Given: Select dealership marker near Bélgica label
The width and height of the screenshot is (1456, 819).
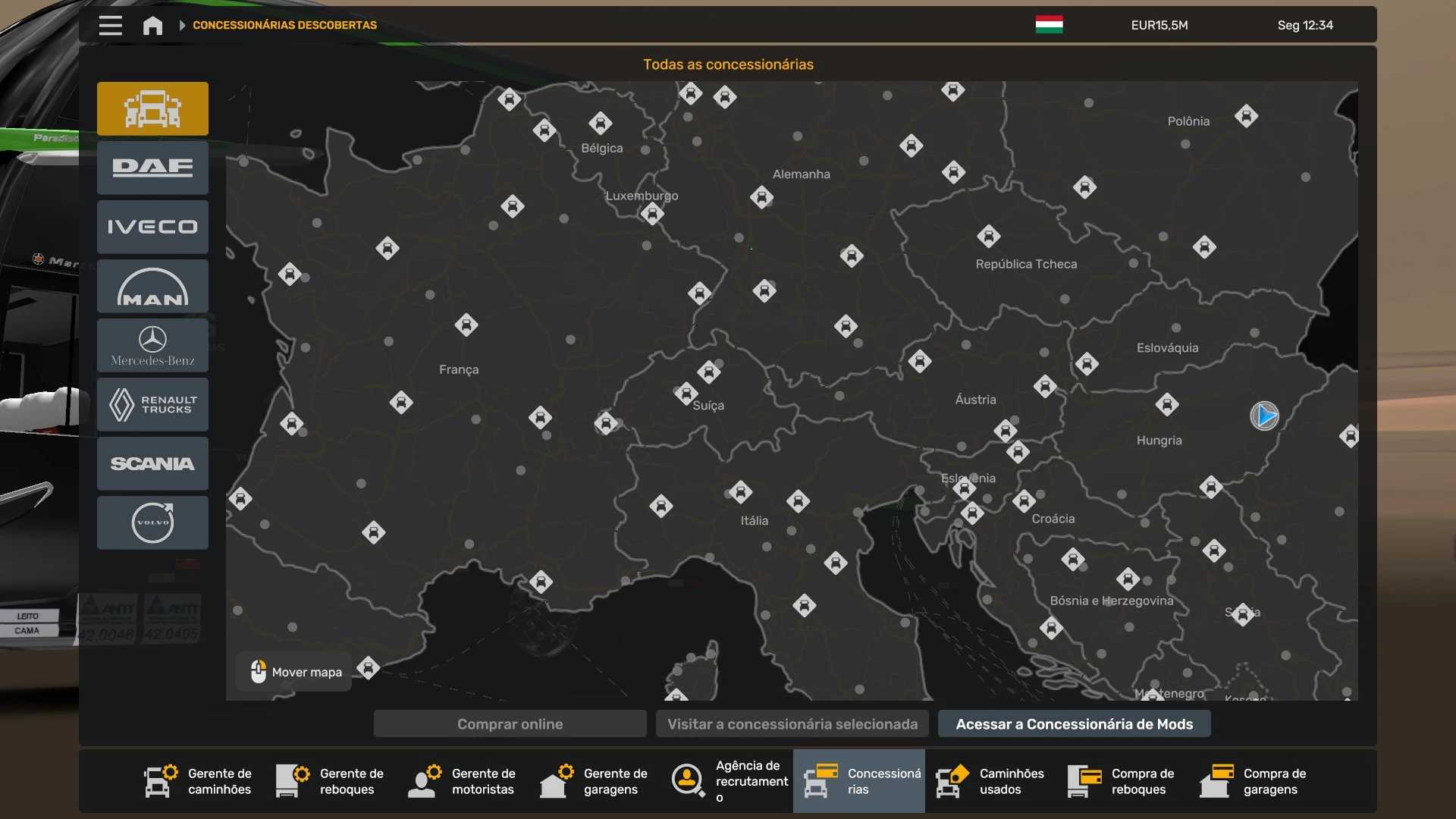Looking at the screenshot, I should [x=600, y=123].
